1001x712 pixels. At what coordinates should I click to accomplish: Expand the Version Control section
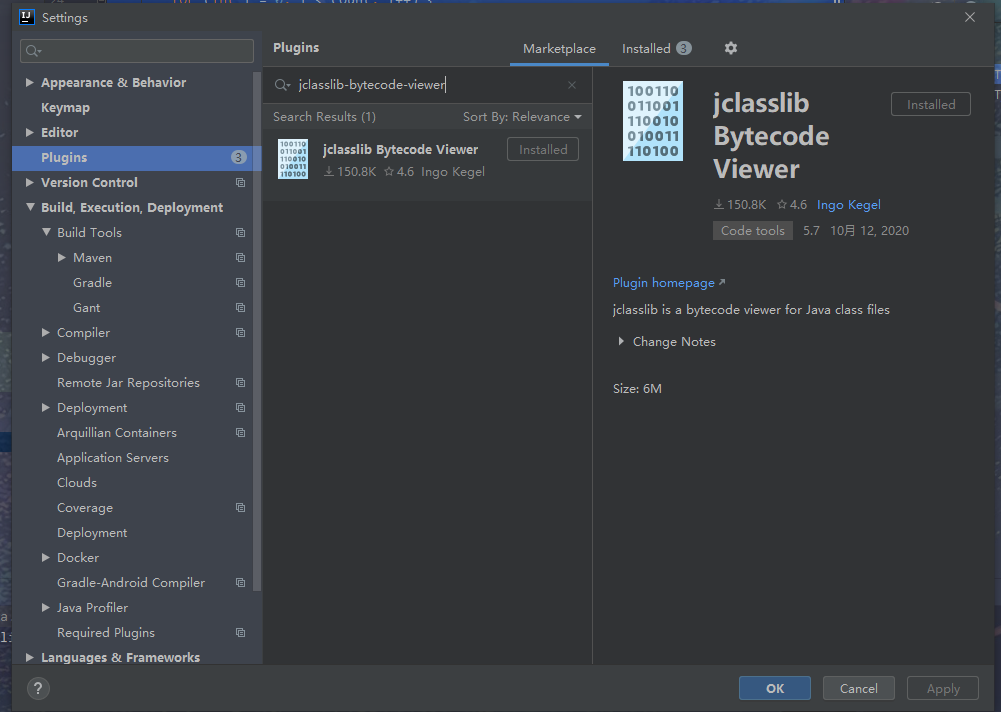click(x=29, y=182)
